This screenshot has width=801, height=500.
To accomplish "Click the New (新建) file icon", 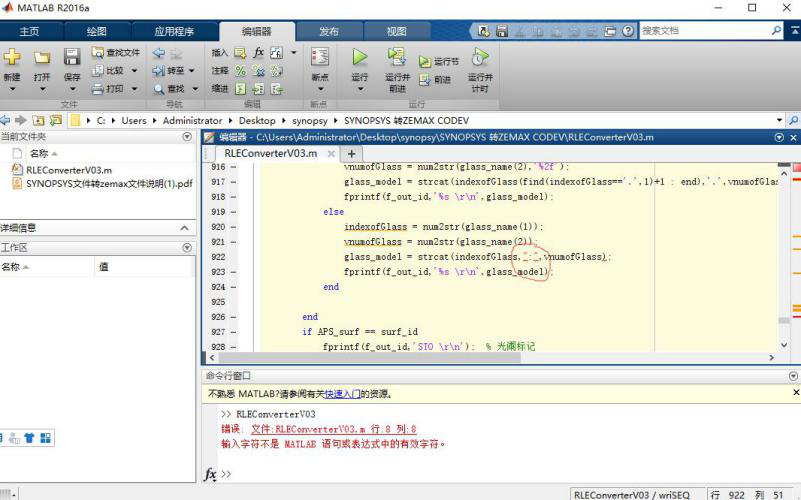I will (12, 57).
